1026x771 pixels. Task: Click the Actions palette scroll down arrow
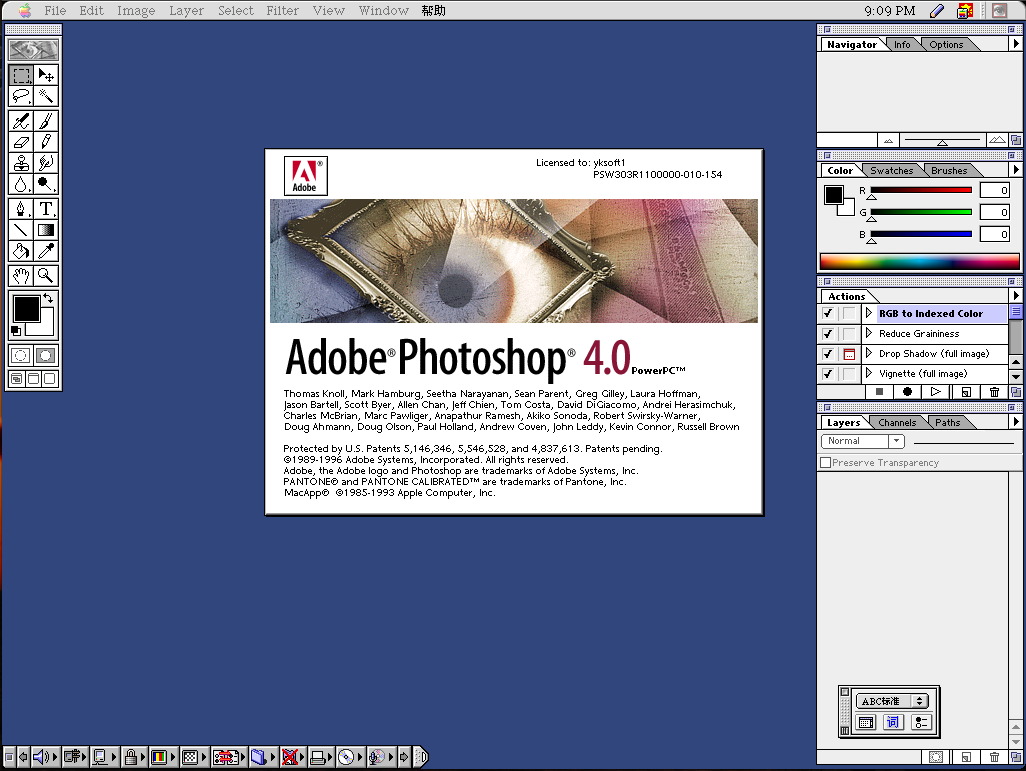coord(1016,376)
